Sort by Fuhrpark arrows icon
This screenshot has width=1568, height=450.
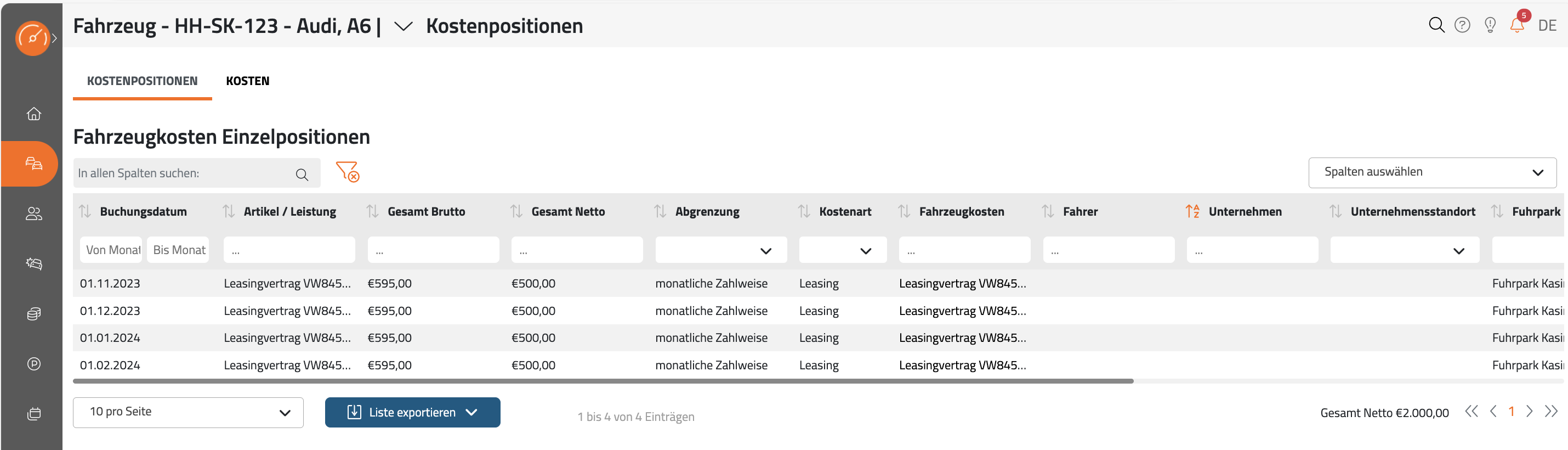tap(1497, 211)
